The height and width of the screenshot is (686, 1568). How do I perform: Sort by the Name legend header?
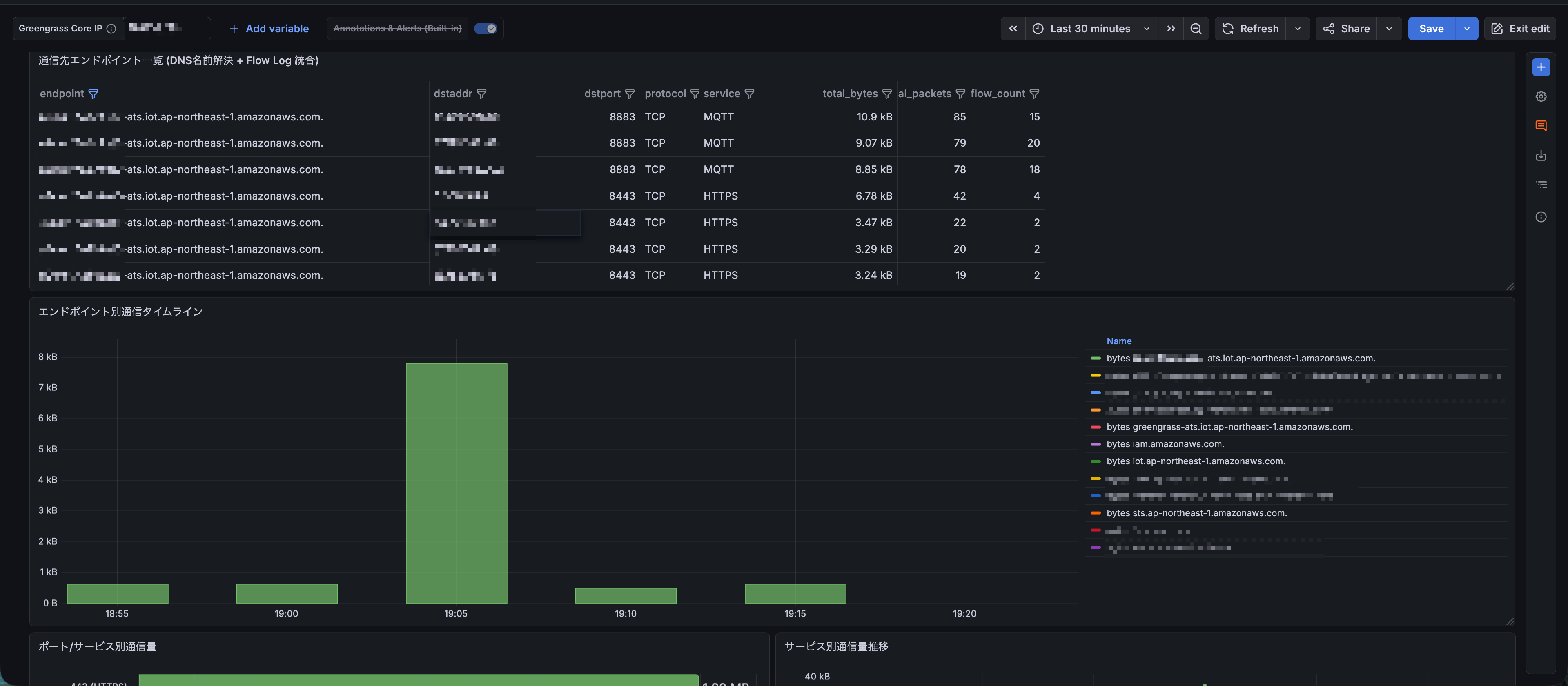pyautogui.click(x=1119, y=341)
